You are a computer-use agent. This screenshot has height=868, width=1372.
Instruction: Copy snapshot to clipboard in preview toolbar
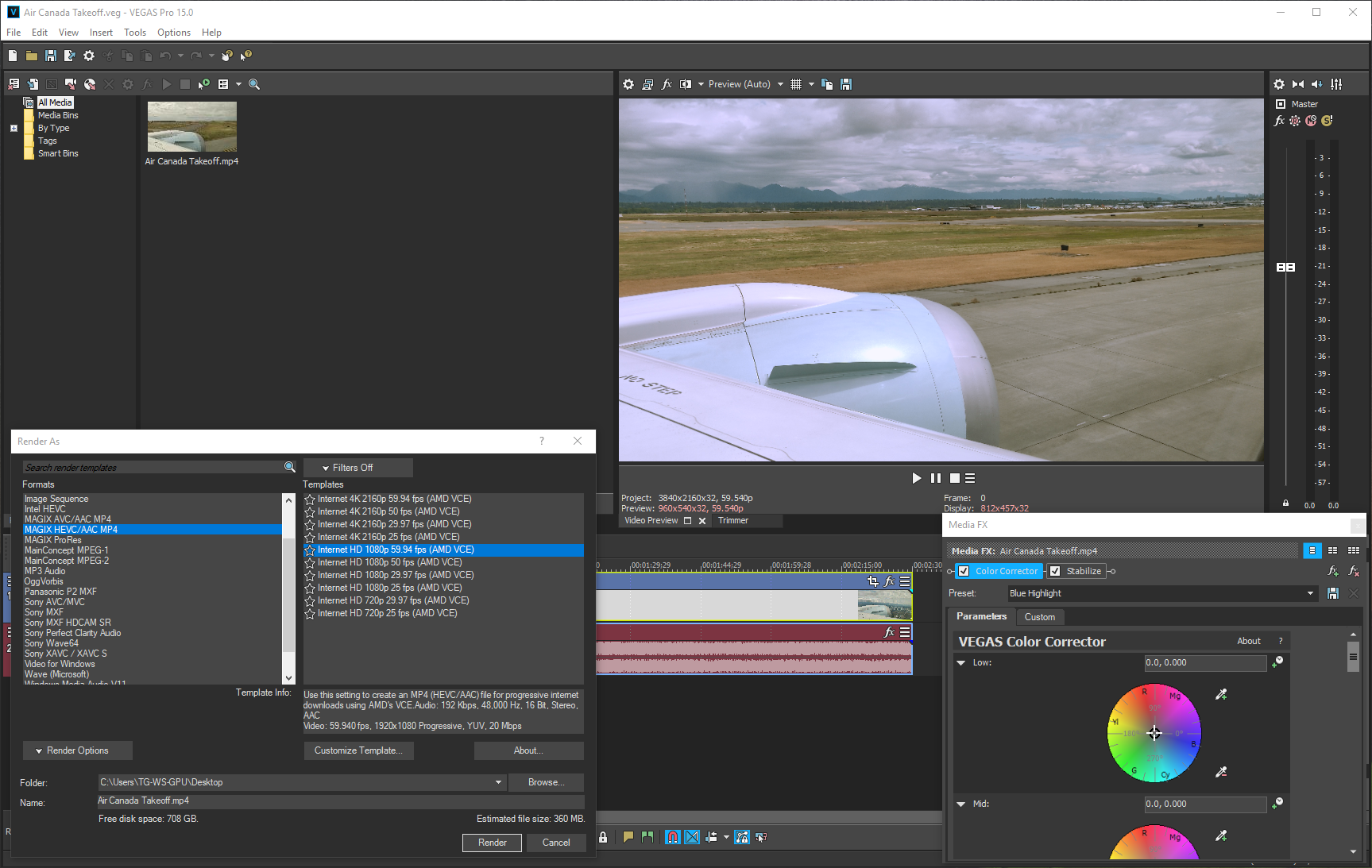(x=827, y=84)
